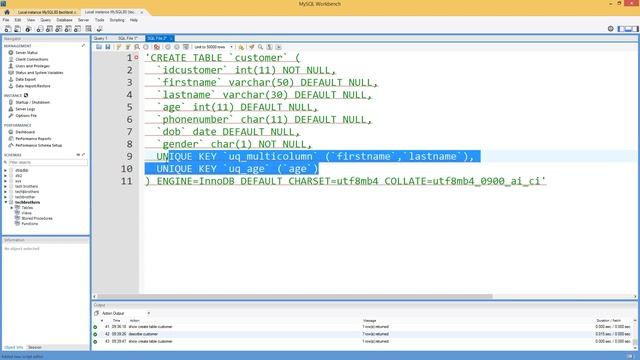
Task: Save script with the floppy disk icon
Action: (108, 47)
